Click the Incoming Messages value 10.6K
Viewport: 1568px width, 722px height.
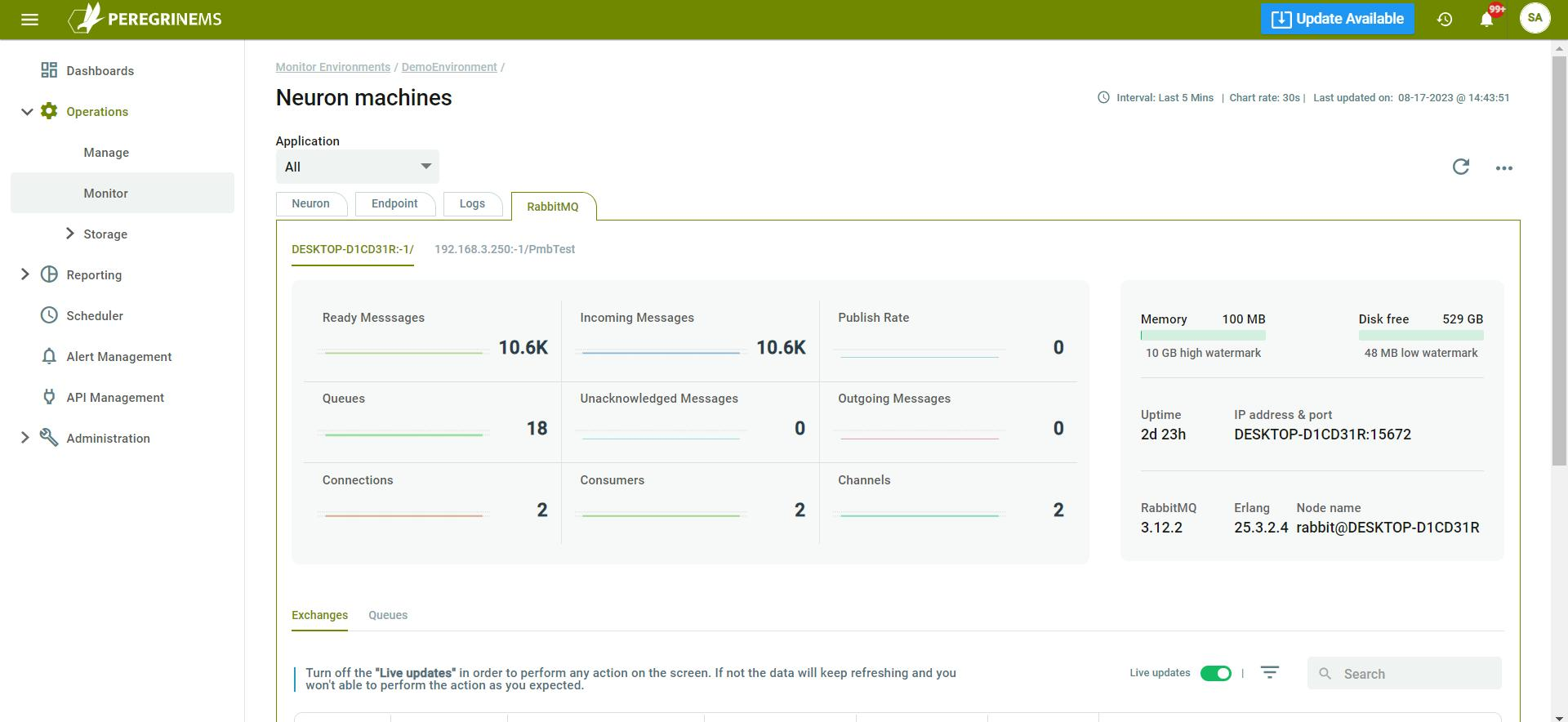pyautogui.click(x=781, y=348)
